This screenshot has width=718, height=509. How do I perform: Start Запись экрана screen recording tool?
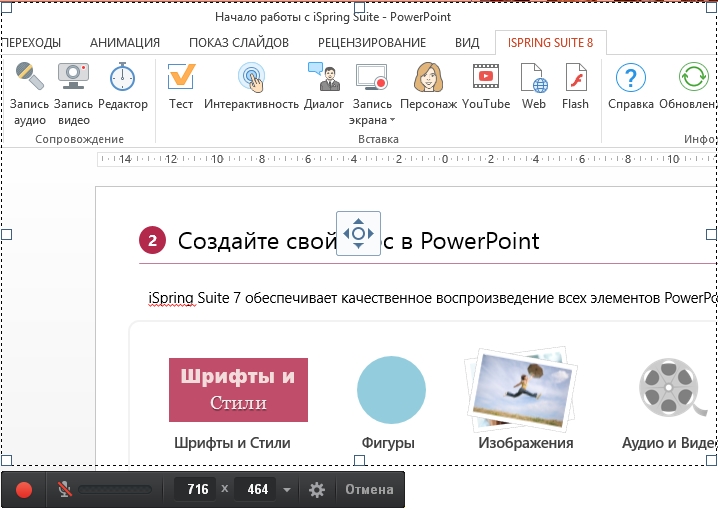pyautogui.click(x=372, y=76)
